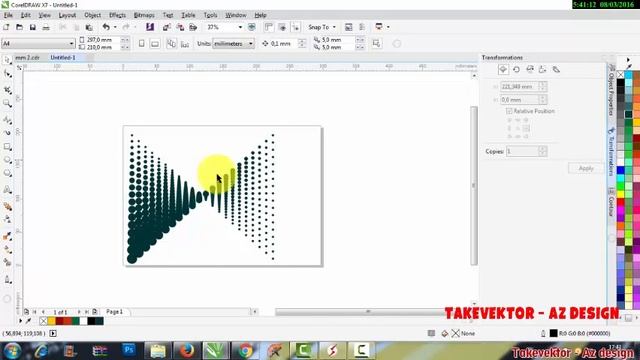The image size is (640, 360).
Task: Select the Polygon tool
Action: 7,174
